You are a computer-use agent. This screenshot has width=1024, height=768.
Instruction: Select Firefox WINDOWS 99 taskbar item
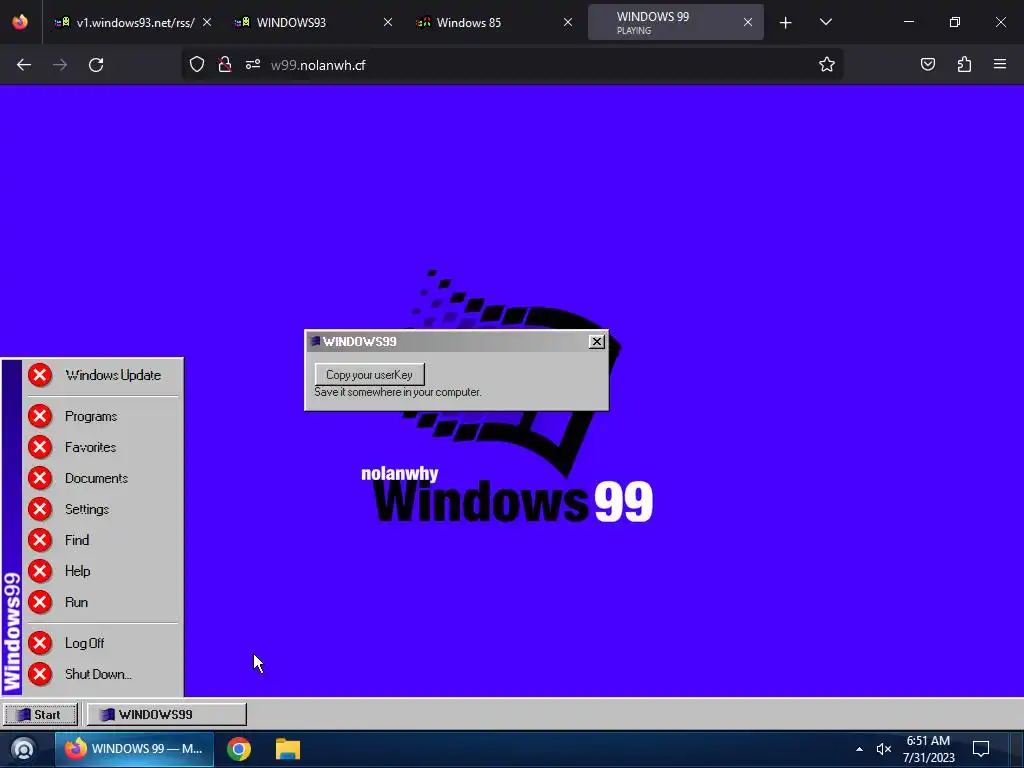tap(134, 749)
